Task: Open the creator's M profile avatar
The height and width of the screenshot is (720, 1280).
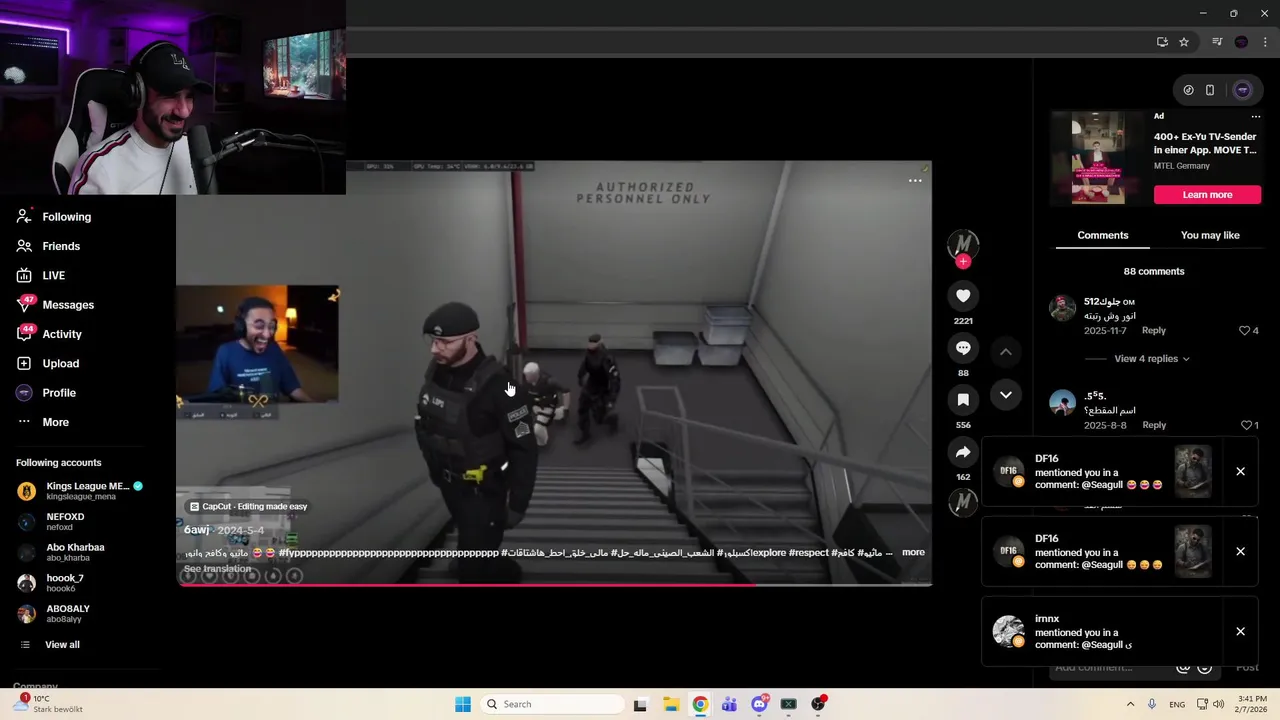Action: (x=963, y=243)
